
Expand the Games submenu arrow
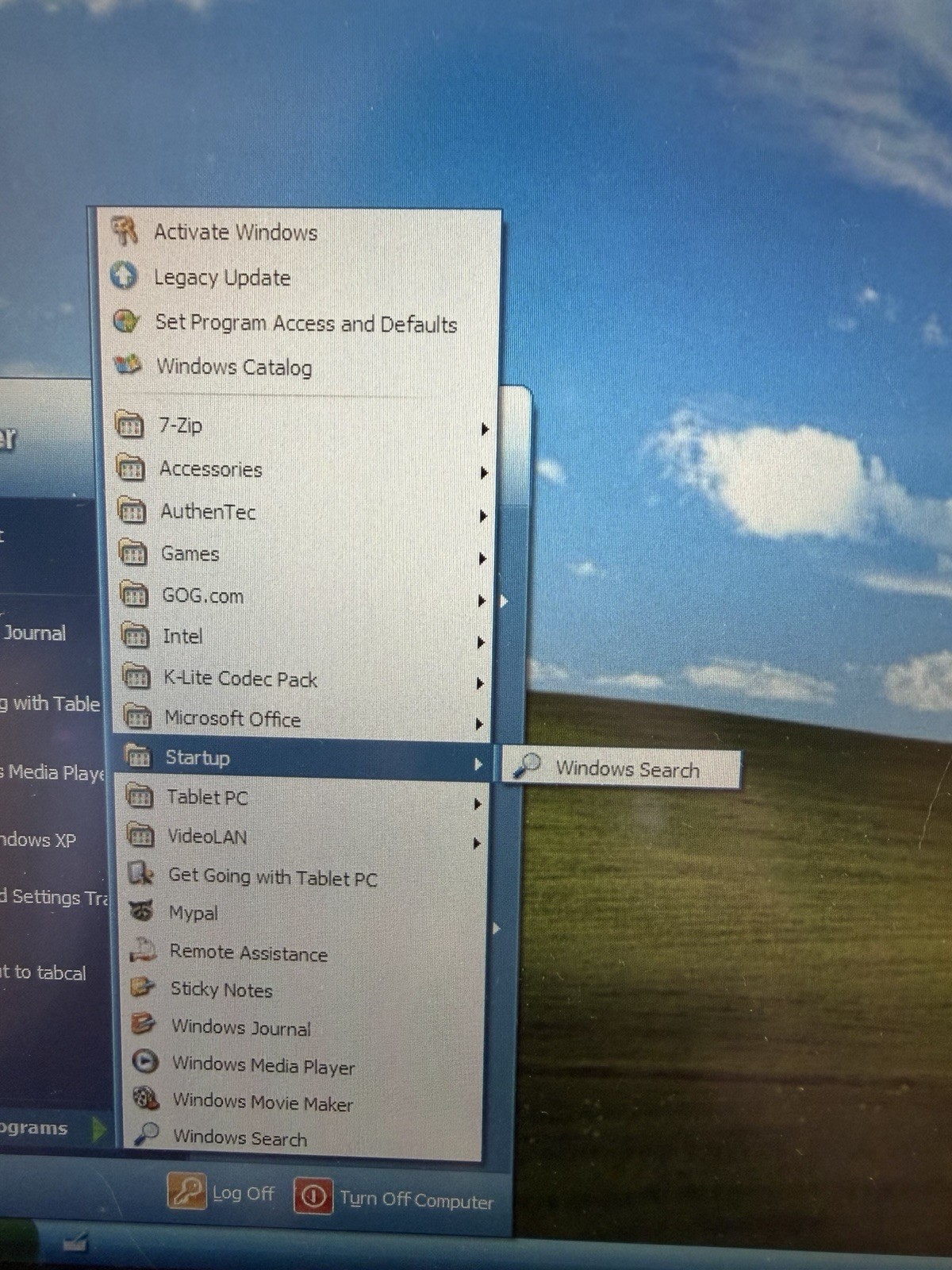(482, 559)
